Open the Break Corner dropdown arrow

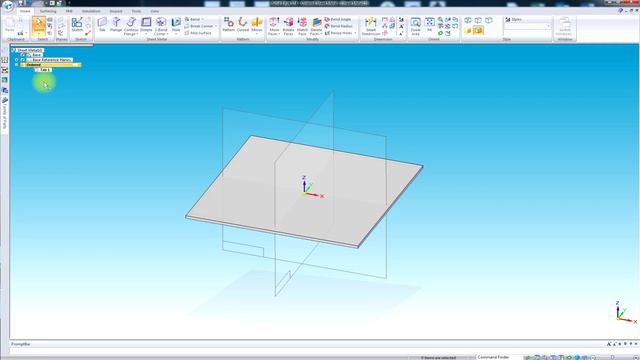pyautogui.click(x=216, y=26)
